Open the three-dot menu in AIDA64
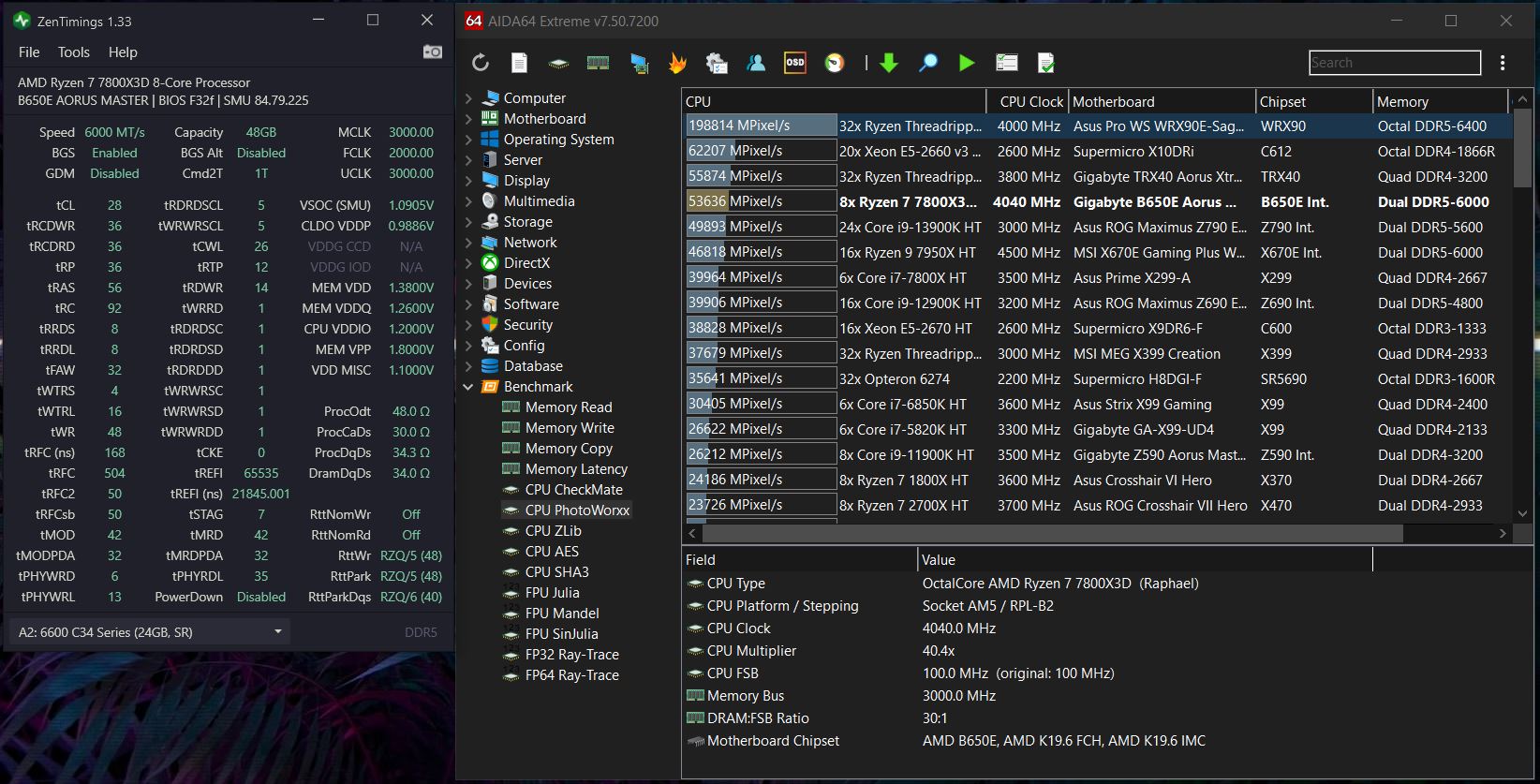This screenshot has height=784, width=1540. 1503,63
